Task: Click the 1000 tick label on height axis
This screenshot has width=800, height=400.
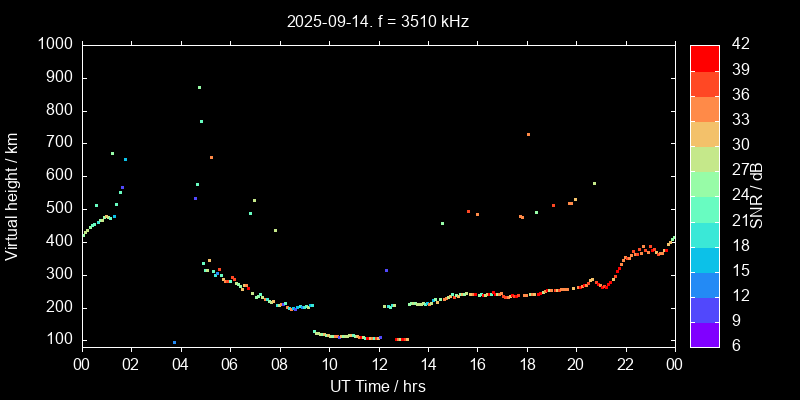Action: (53, 45)
